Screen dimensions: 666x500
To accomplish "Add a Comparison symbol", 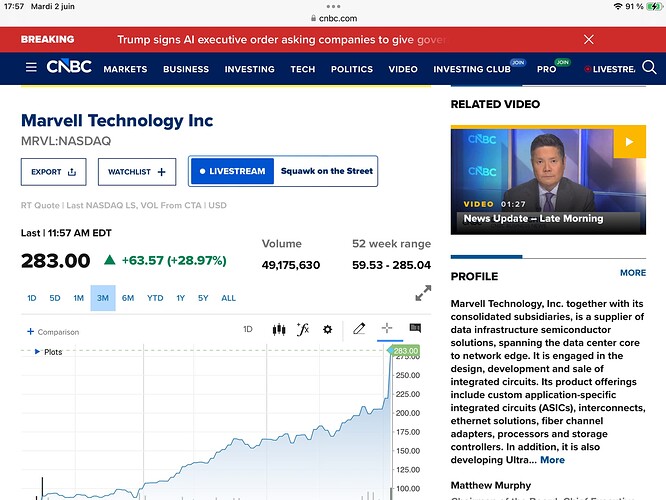I will (53, 332).
